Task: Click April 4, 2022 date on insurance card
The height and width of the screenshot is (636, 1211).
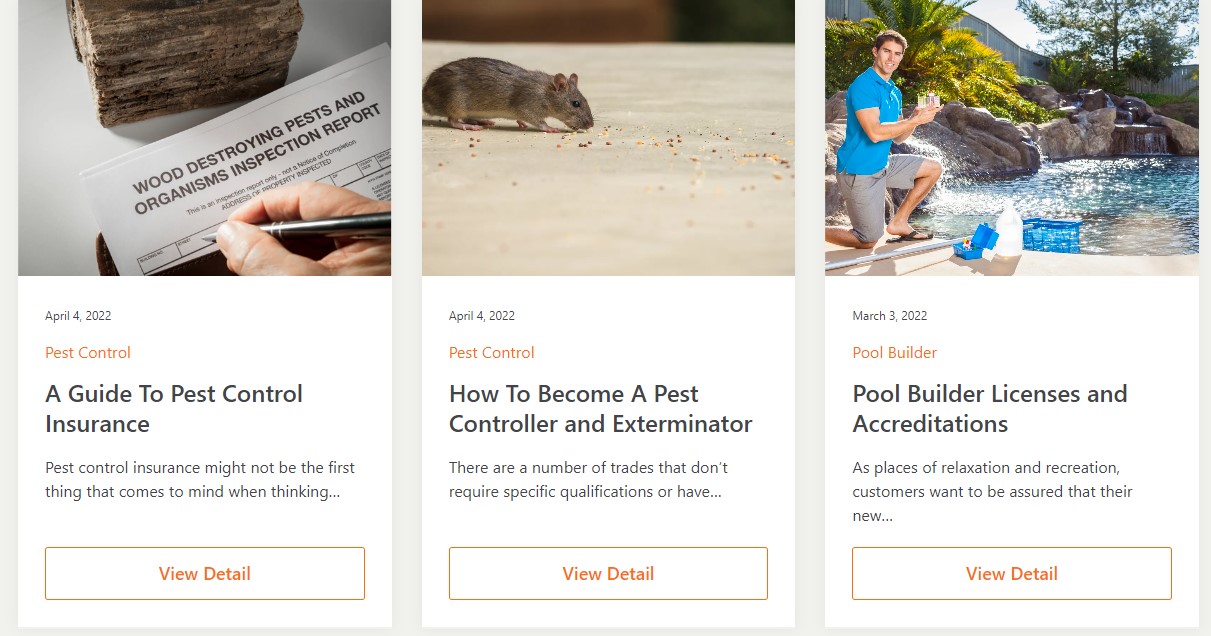Action: coord(78,316)
